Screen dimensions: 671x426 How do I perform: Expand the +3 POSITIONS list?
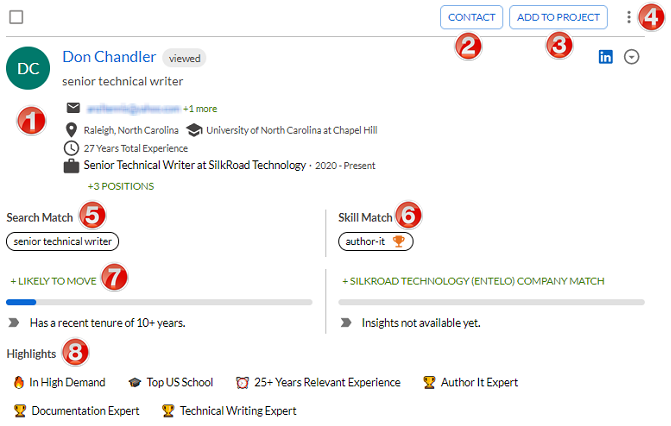pos(121,186)
